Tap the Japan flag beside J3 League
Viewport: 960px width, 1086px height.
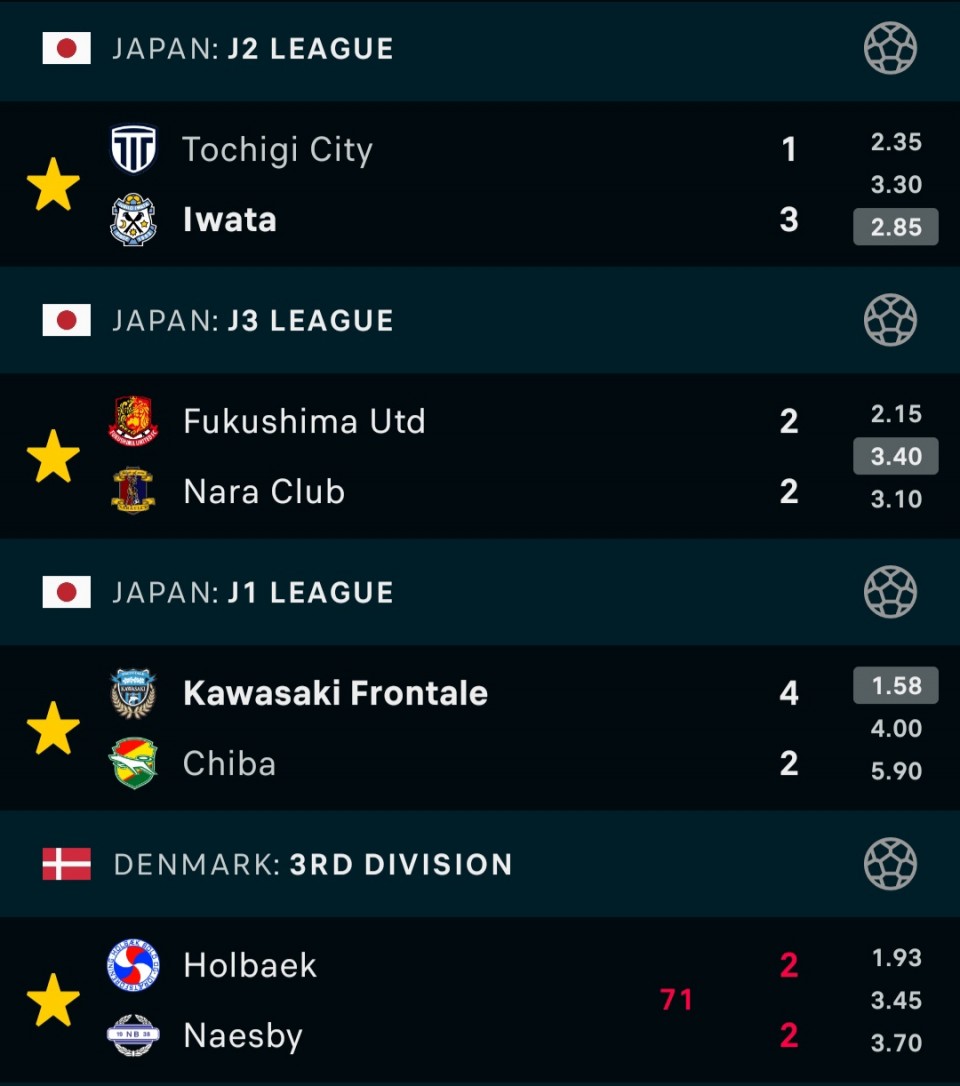[x=66, y=320]
